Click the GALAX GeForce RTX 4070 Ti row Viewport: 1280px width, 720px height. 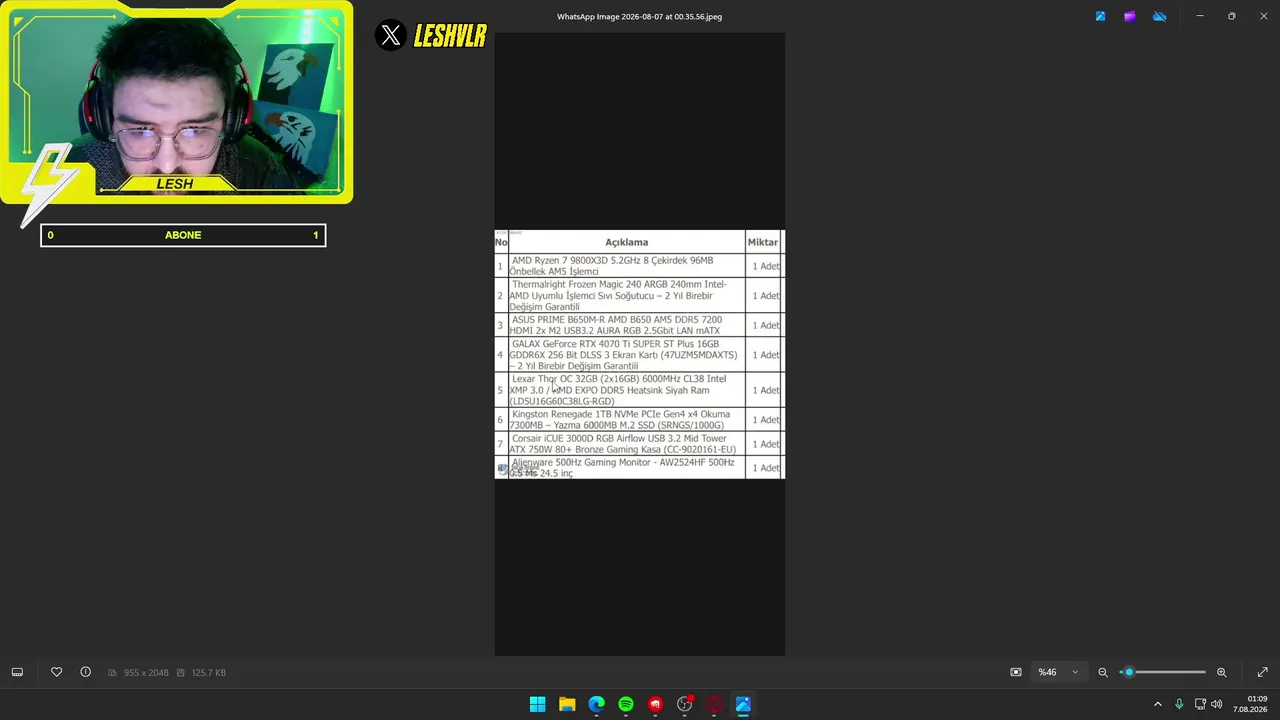[638, 355]
